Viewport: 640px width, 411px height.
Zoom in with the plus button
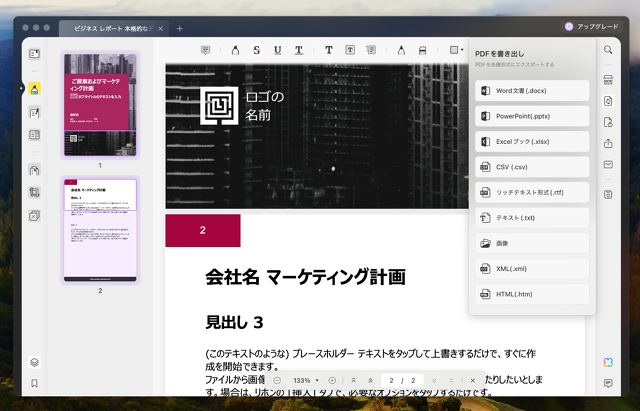(332, 380)
